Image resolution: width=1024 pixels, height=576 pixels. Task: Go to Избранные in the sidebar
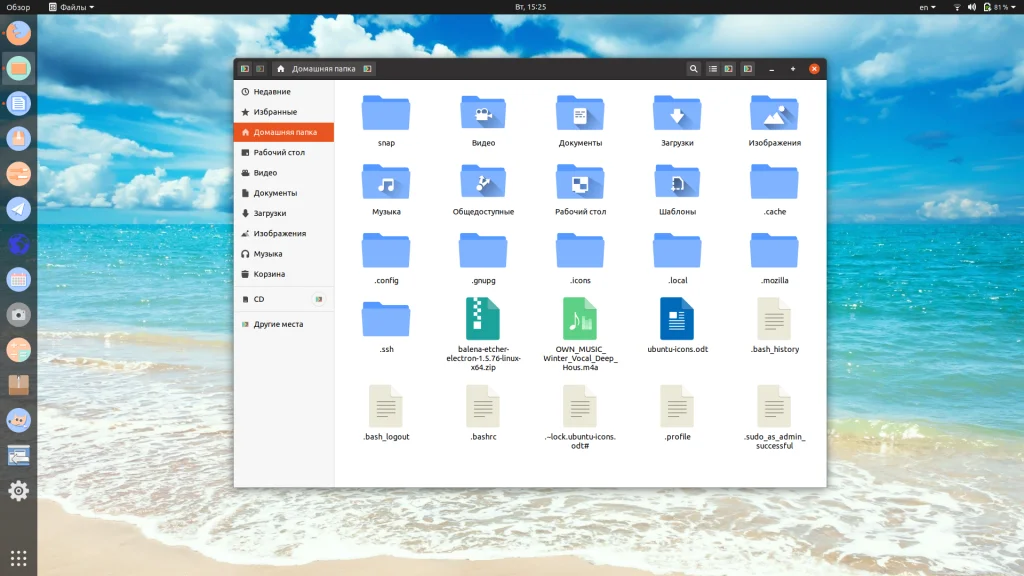(x=274, y=112)
